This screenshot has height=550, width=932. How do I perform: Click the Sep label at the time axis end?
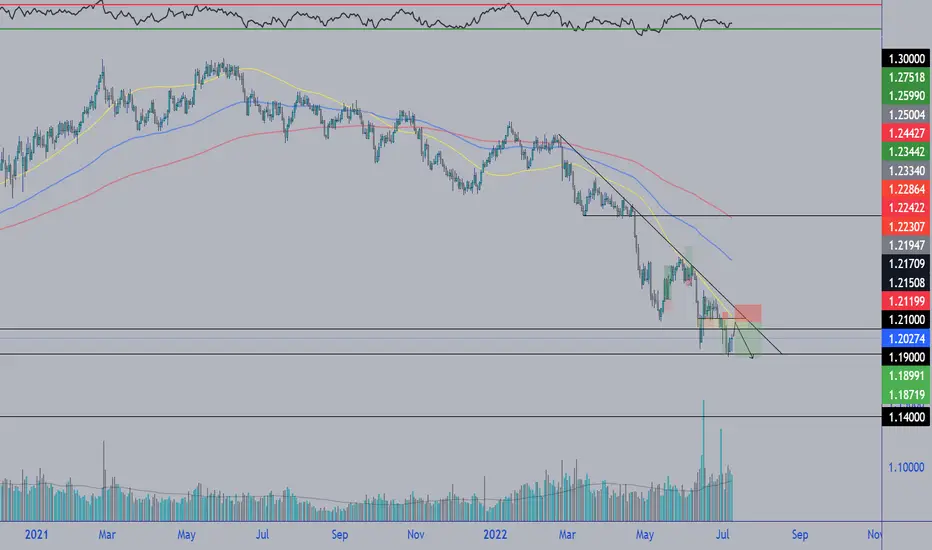tap(800, 535)
